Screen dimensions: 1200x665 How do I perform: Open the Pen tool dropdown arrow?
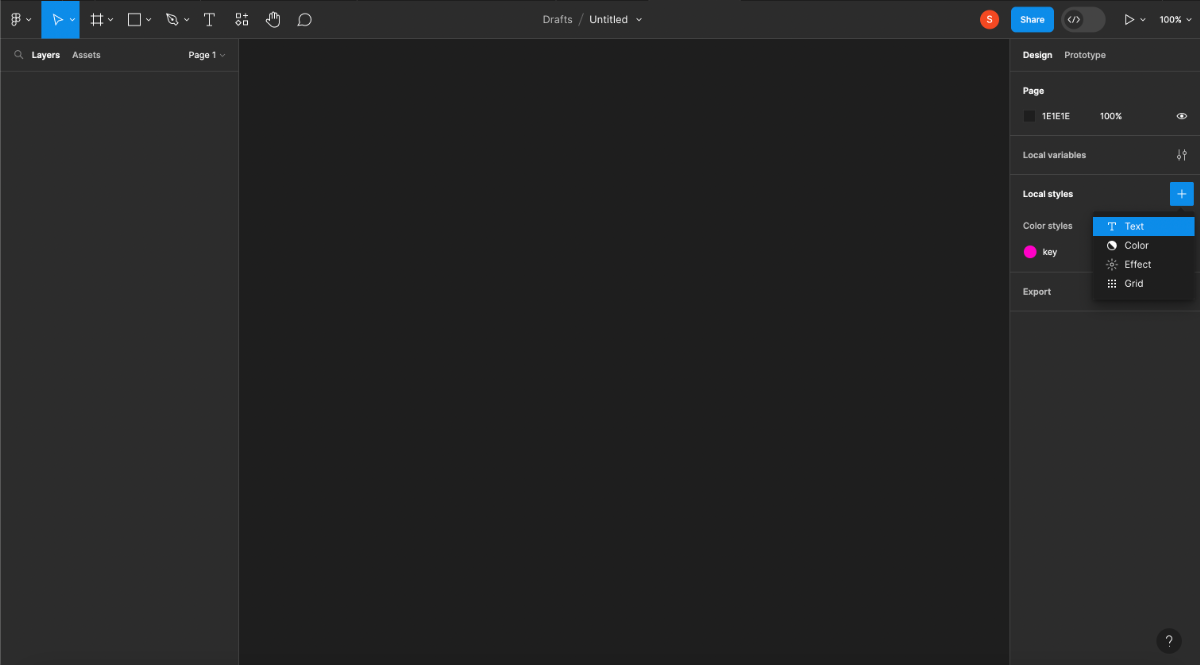pos(186,20)
